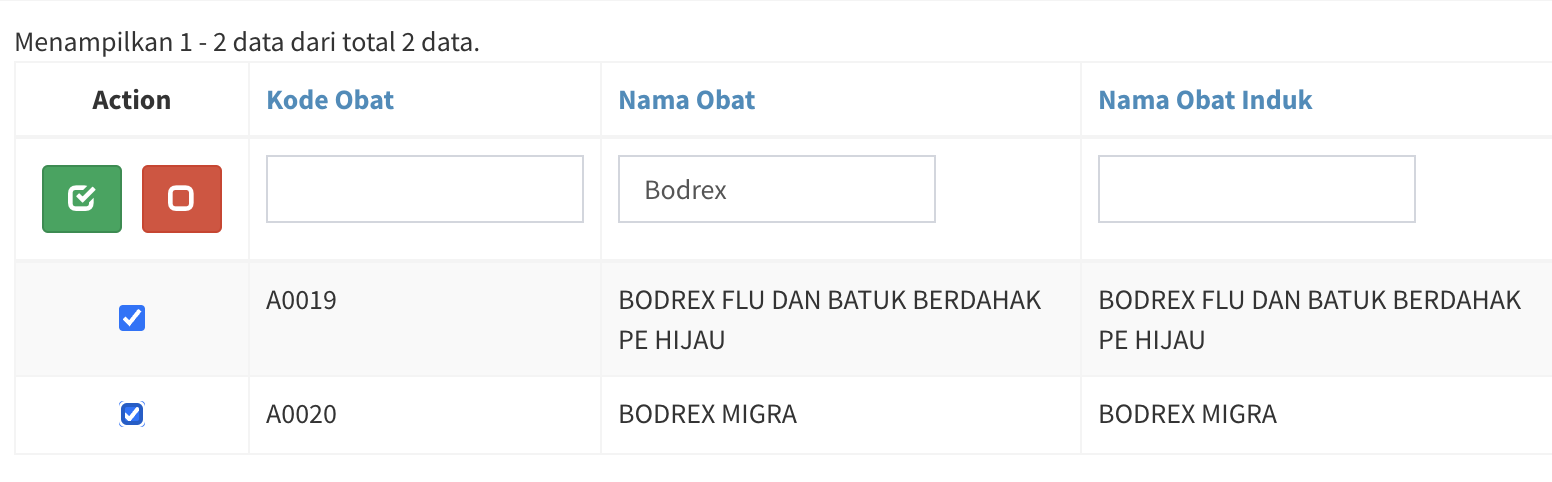
Task: Sort table by Kode Obat header
Action: (330, 100)
